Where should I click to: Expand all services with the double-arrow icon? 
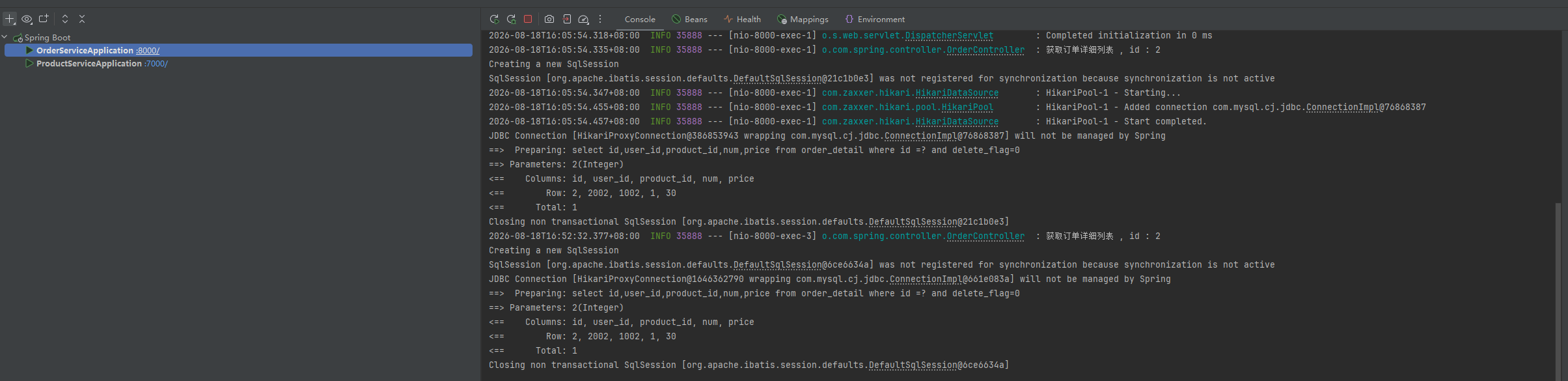pyautogui.click(x=65, y=19)
